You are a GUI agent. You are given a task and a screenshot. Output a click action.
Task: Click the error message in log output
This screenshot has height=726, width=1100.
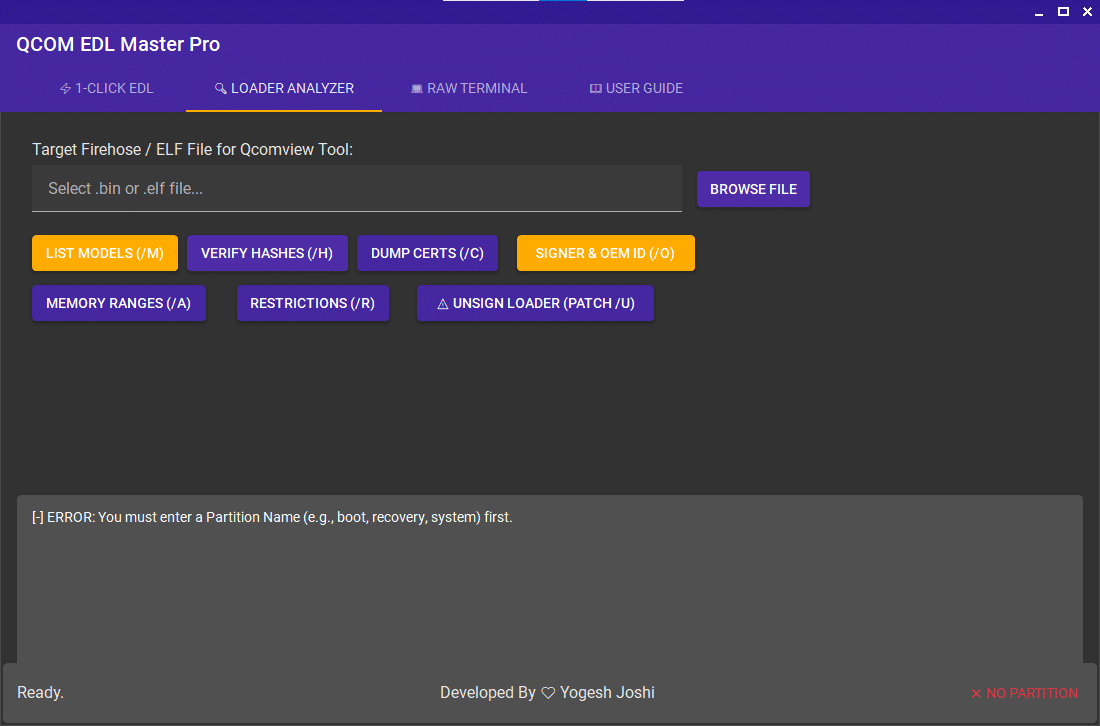click(x=272, y=517)
